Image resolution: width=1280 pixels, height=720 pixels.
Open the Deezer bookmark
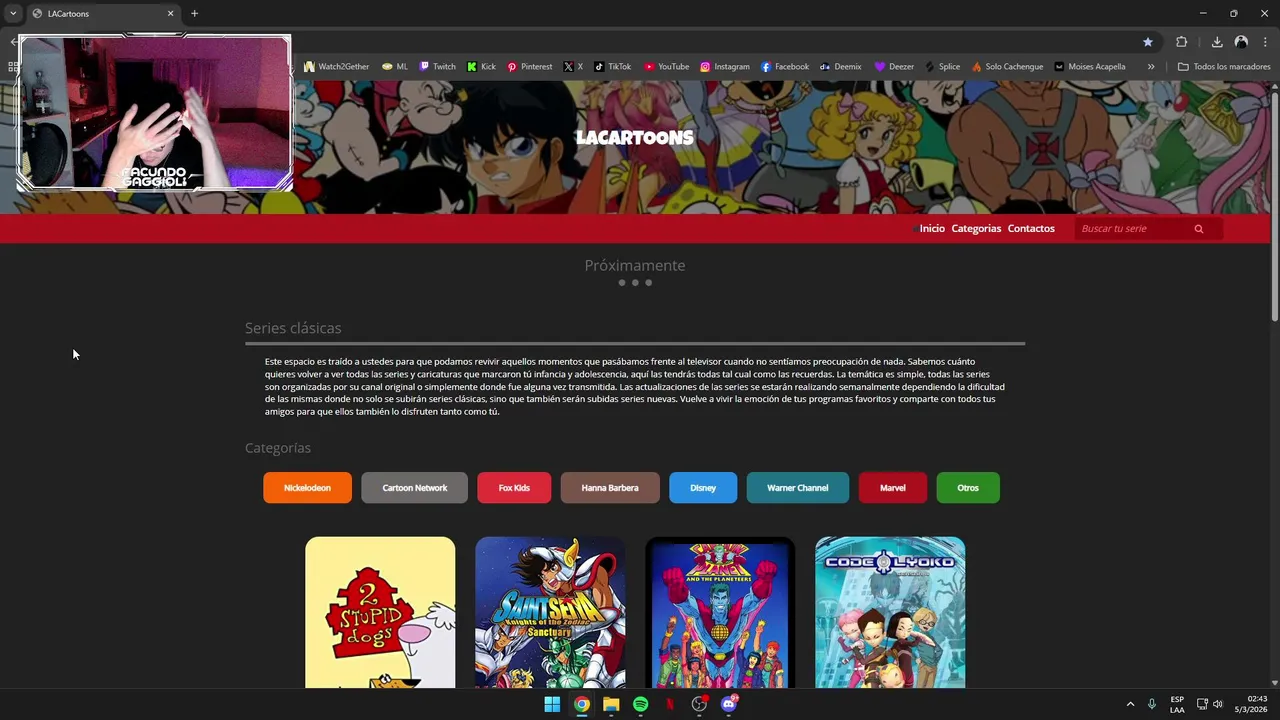[x=894, y=67]
